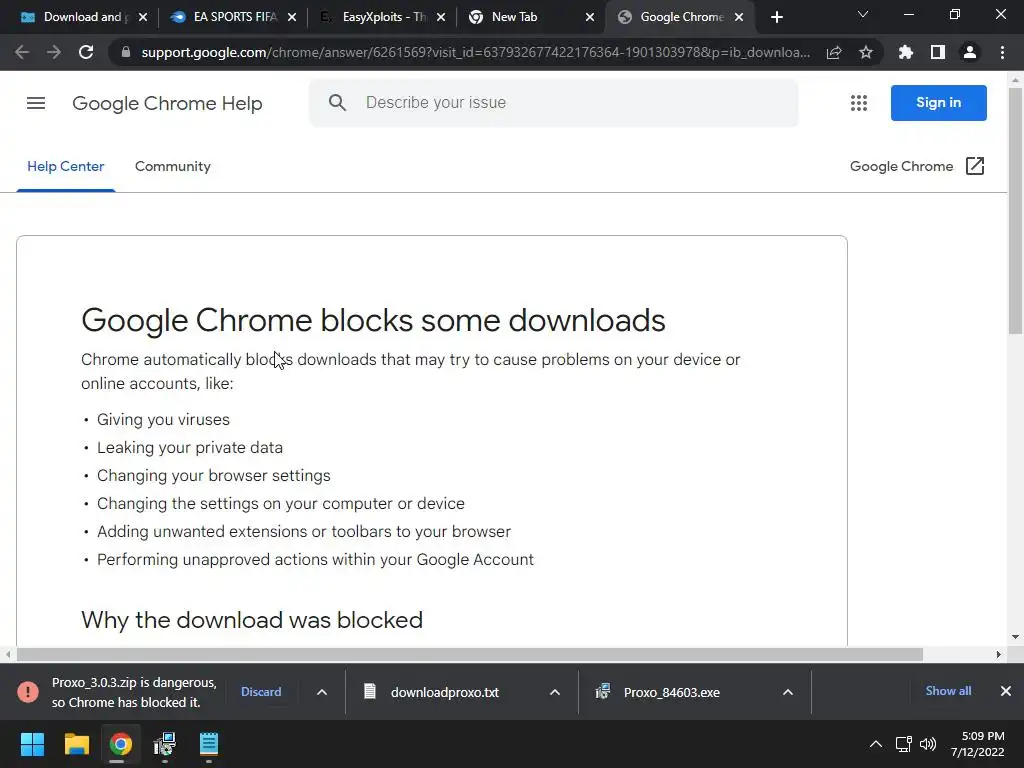Toggle the browser side panel icon

938,52
